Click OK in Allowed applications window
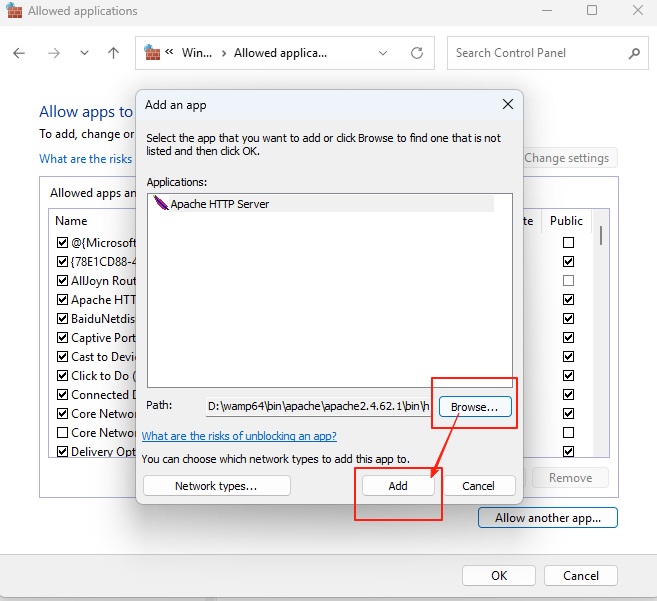 pos(499,576)
